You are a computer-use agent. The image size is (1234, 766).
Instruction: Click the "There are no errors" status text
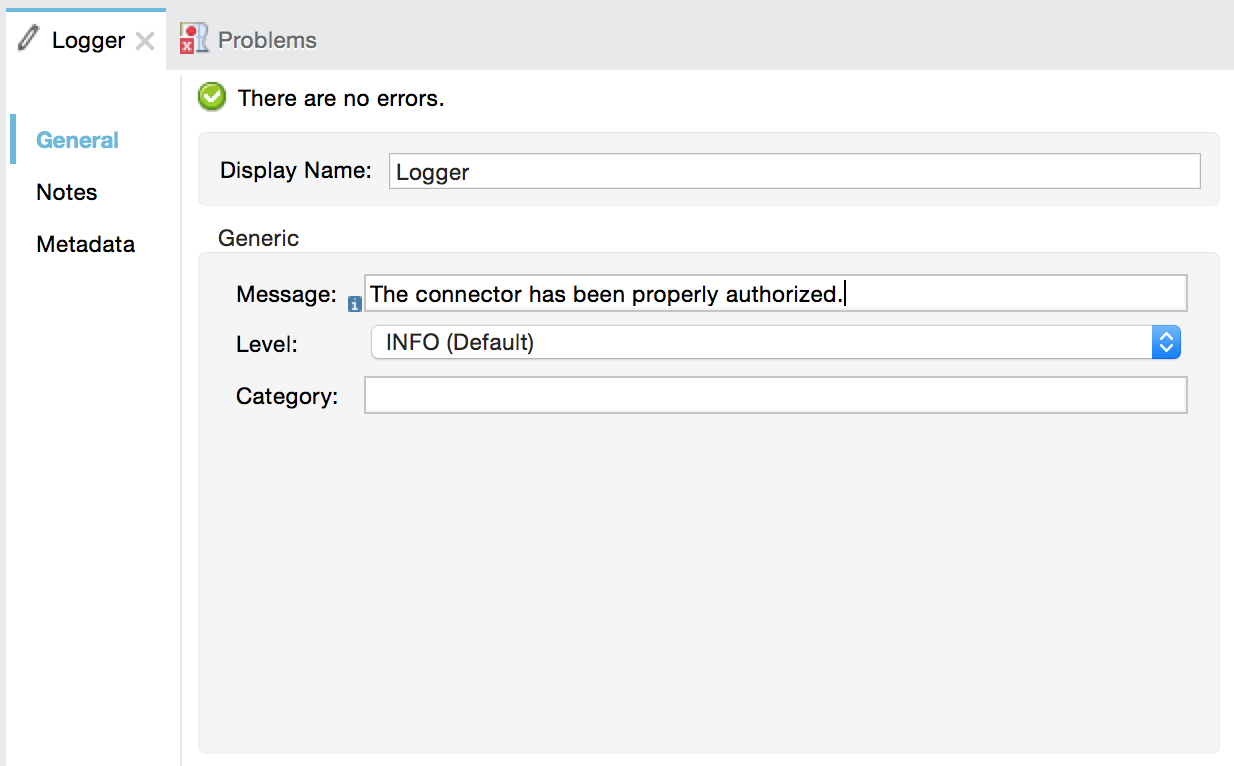coord(342,98)
